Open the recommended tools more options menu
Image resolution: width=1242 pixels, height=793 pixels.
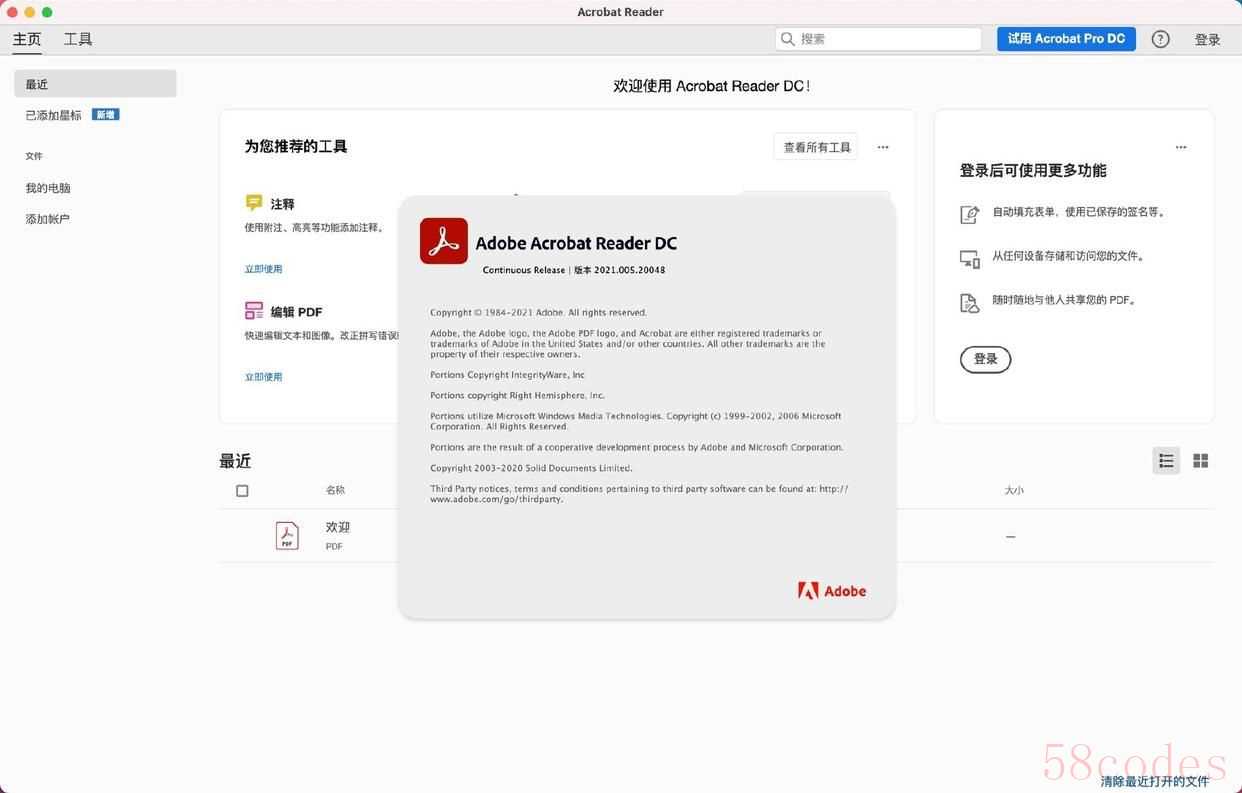(x=883, y=147)
